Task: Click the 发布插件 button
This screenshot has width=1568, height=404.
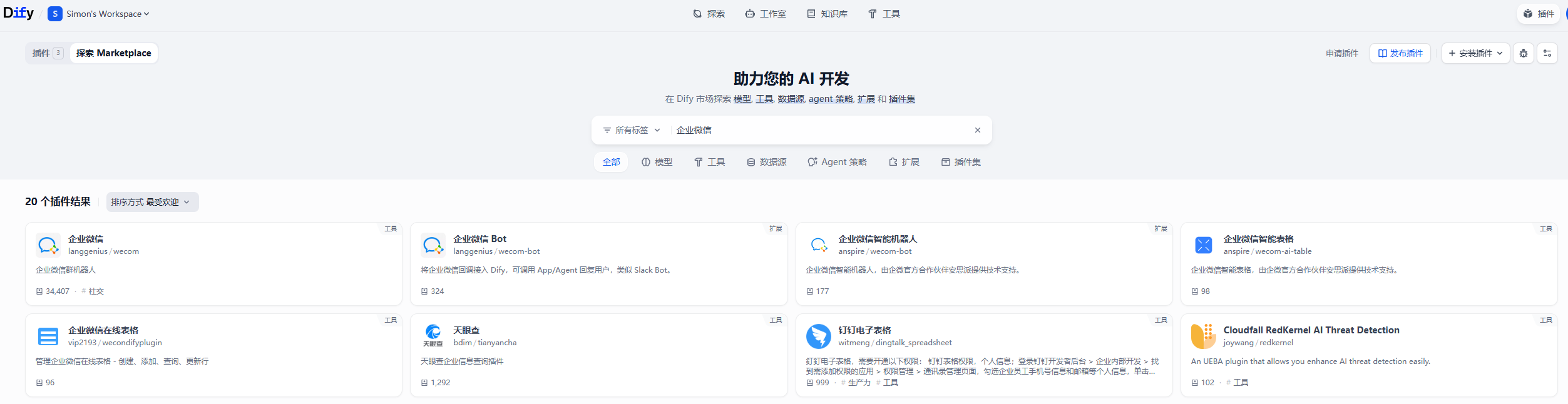Action: click(1400, 53)
